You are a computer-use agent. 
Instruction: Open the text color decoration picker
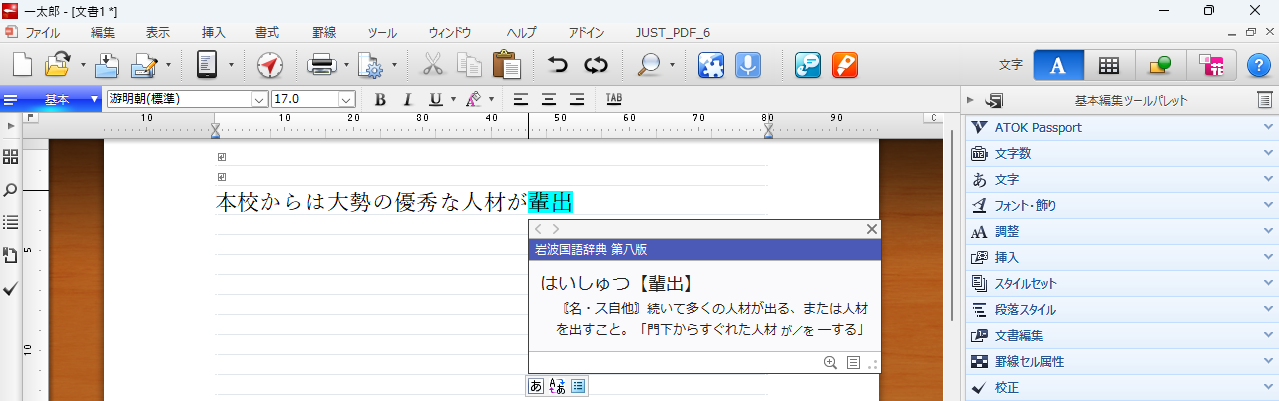[x=472, y=99]
